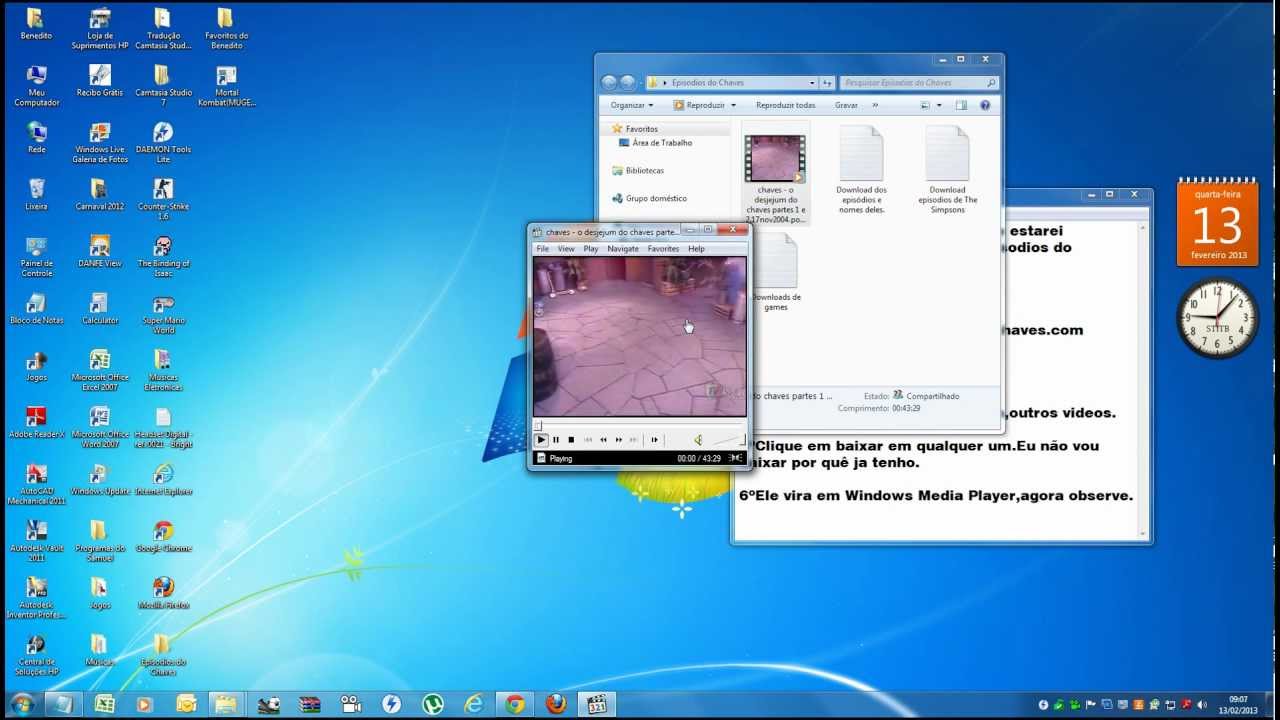
Task: Click the Windows Start button
Action: [x=21, y=704]
